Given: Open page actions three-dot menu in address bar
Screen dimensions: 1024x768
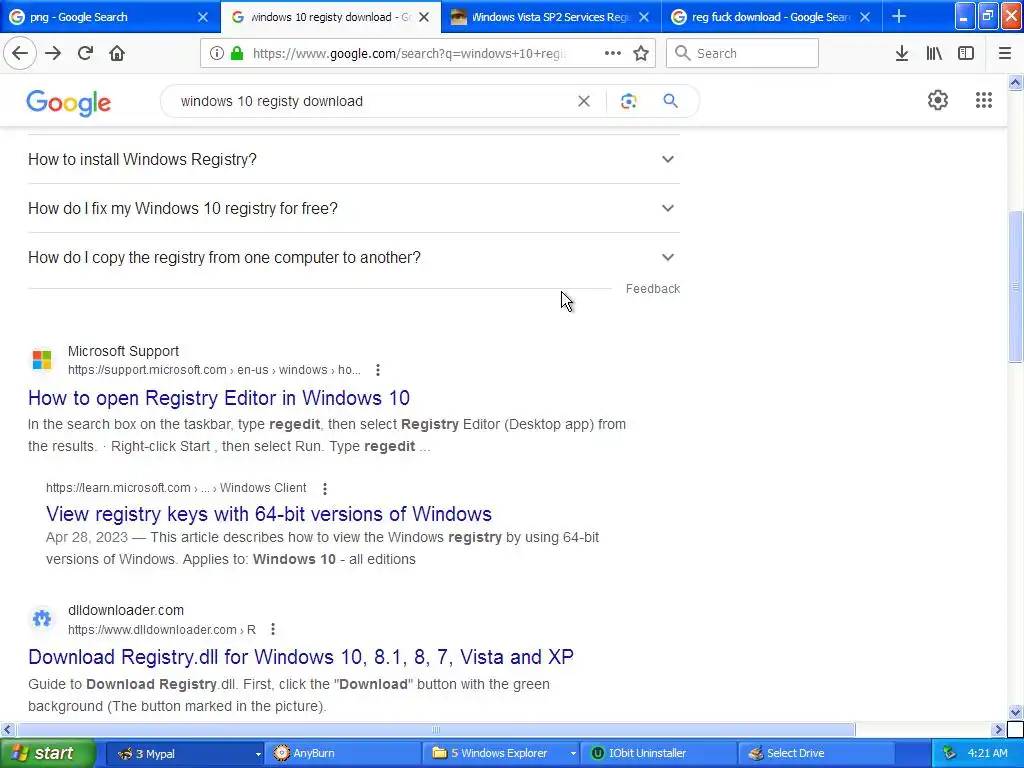Looking at the screenshot, I should [613, 53].
